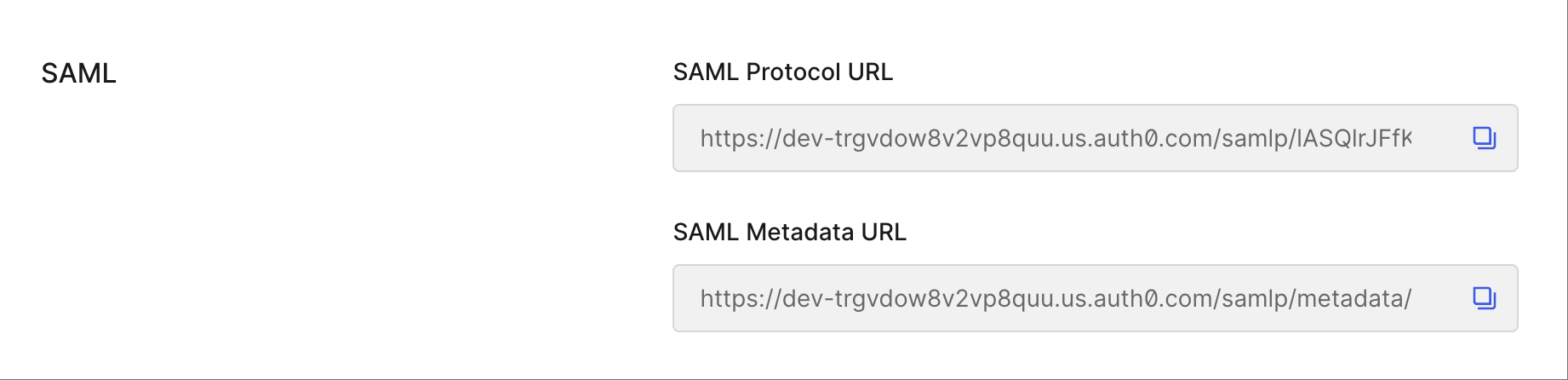The width and height of the screenshot is (1568, 380).
Task: Click the "SAML" section heading
Action: click(78, 74)
